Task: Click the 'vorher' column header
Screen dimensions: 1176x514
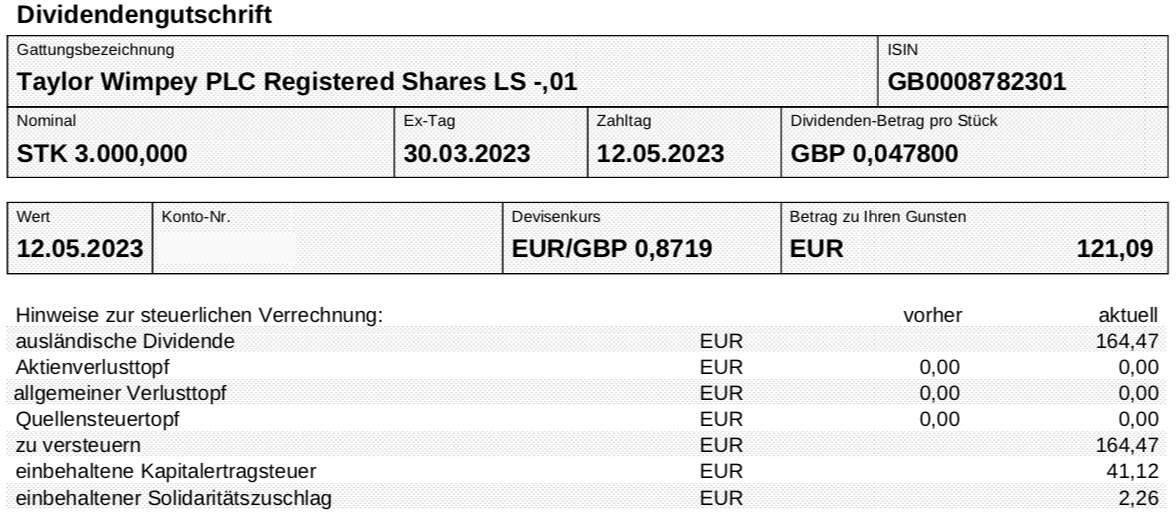Action: pos(932,316)
